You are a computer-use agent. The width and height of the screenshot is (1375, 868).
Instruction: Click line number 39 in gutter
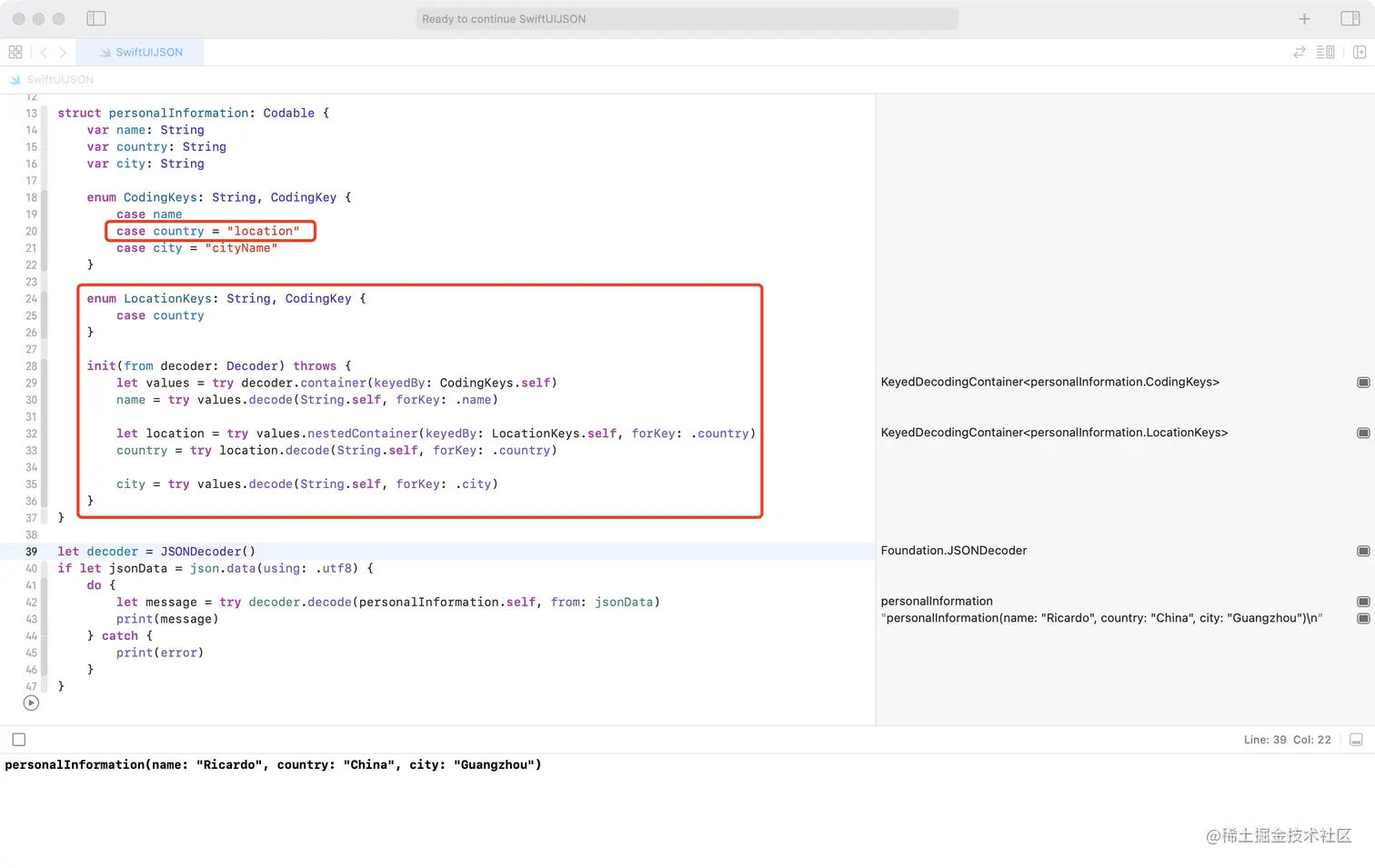[31, 552]
